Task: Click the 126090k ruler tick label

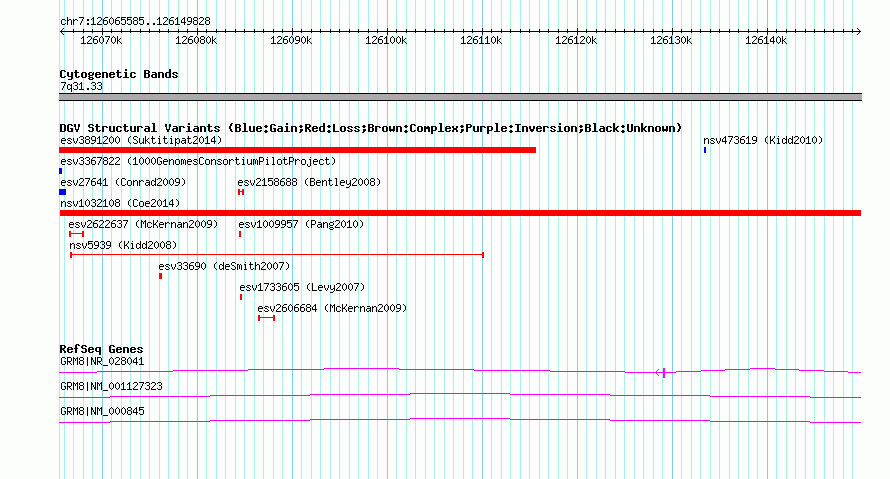Action: (x=291, y=40)
